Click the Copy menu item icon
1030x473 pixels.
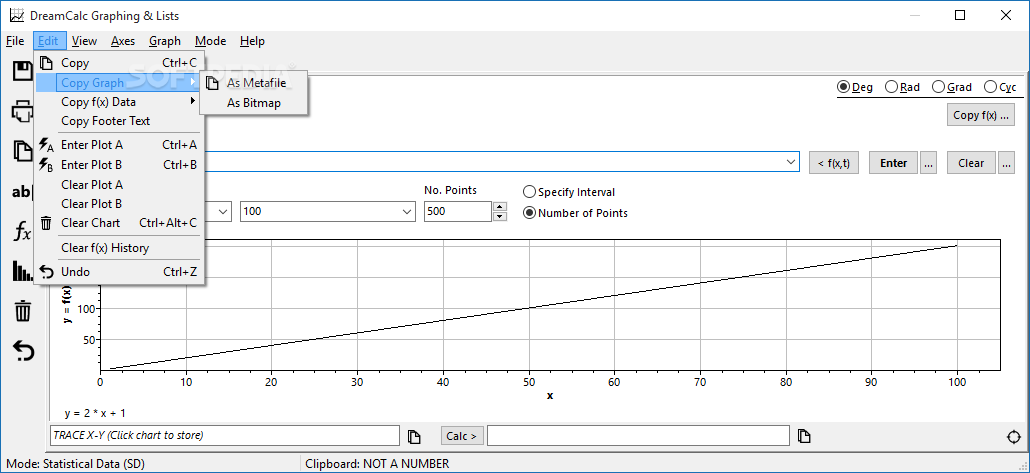(x=46, y=63)
